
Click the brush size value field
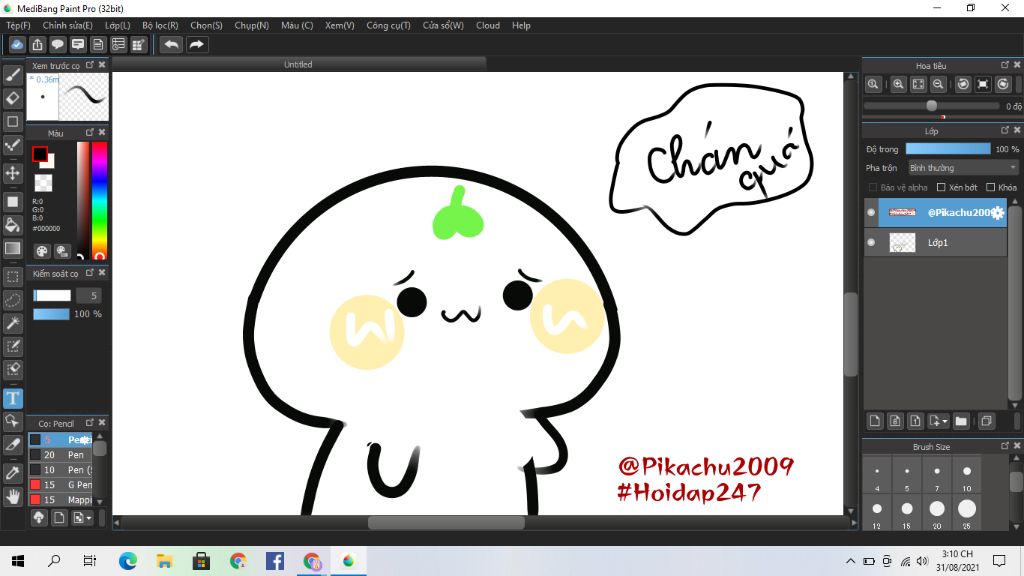pos(88,296)
